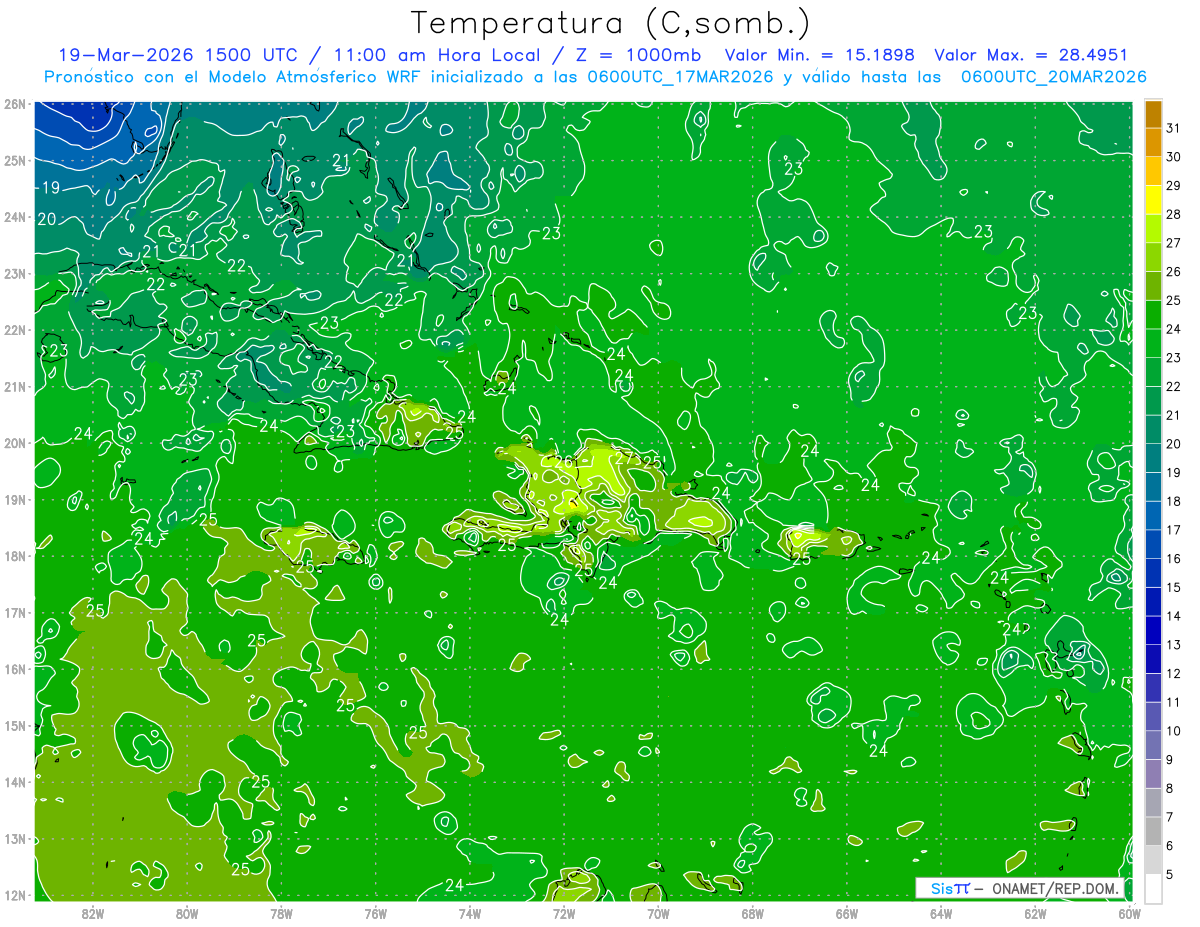The image size is (1200, 927).
Task: Click the '22N' latitude axis label
Action: pyautogui.click(x=14, y=329)
